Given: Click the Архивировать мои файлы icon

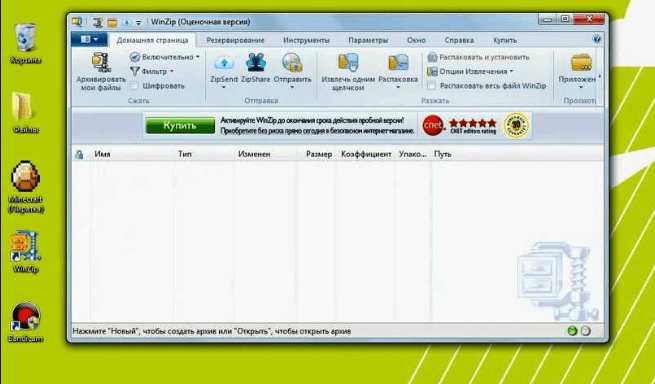Looking at the screenshot, I should tap(101, 63).
